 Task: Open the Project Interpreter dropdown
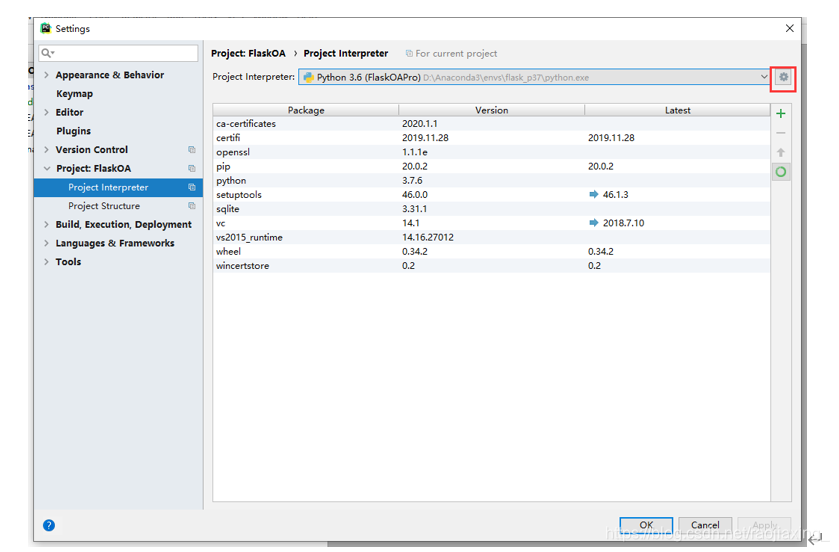(764, 76)
